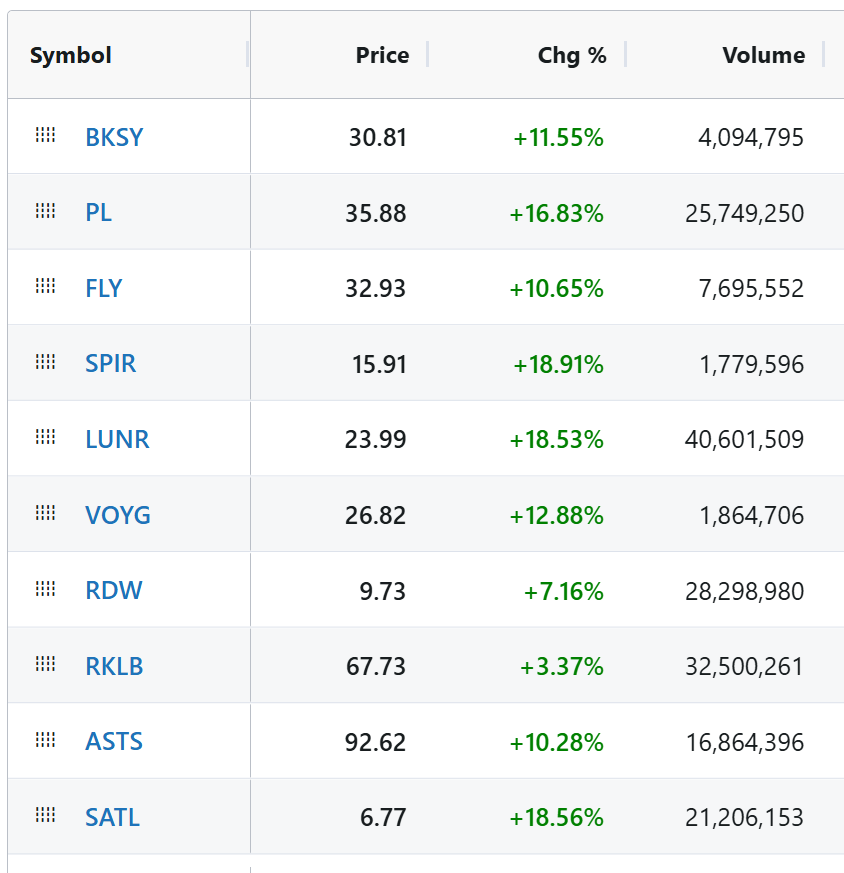Screen dimensions: 844x873
Task: Open the PL stock details
Action: tap(99, 211)
